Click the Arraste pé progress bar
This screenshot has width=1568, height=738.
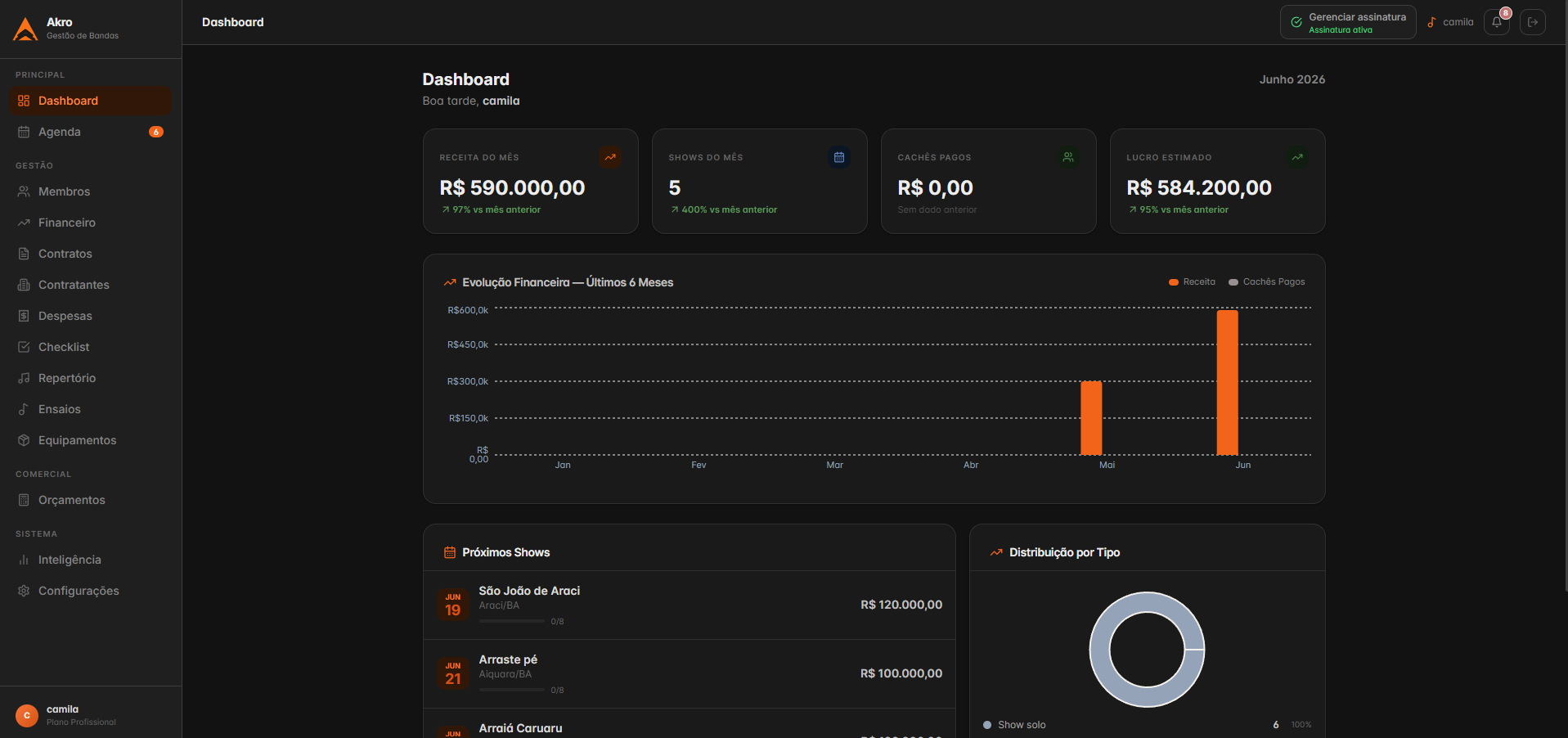pos(512,690)
